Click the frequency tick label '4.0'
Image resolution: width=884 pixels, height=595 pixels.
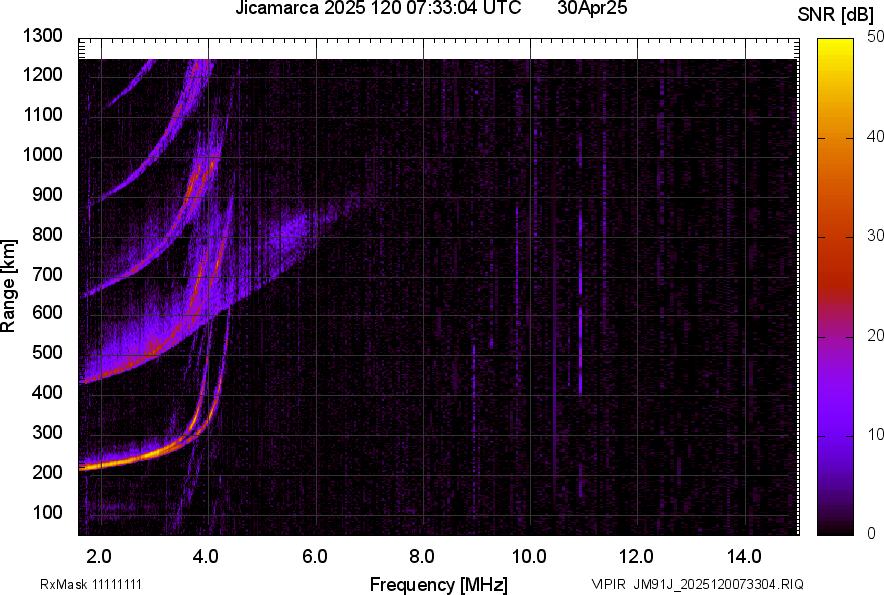pyautogui.click(x=206, y=556)
